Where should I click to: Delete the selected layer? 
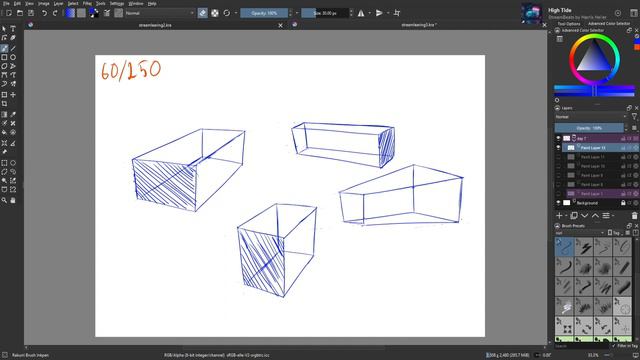tap(634, 216)
